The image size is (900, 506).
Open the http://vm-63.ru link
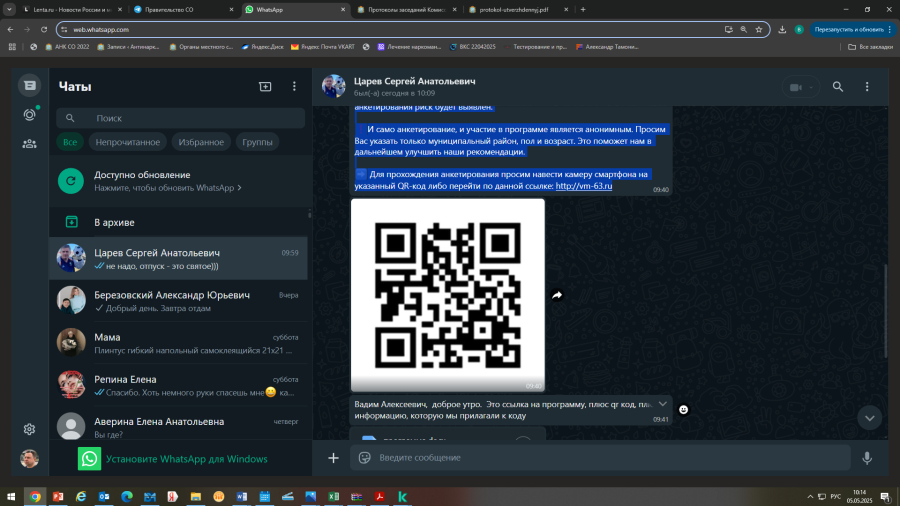click(584, 186)
